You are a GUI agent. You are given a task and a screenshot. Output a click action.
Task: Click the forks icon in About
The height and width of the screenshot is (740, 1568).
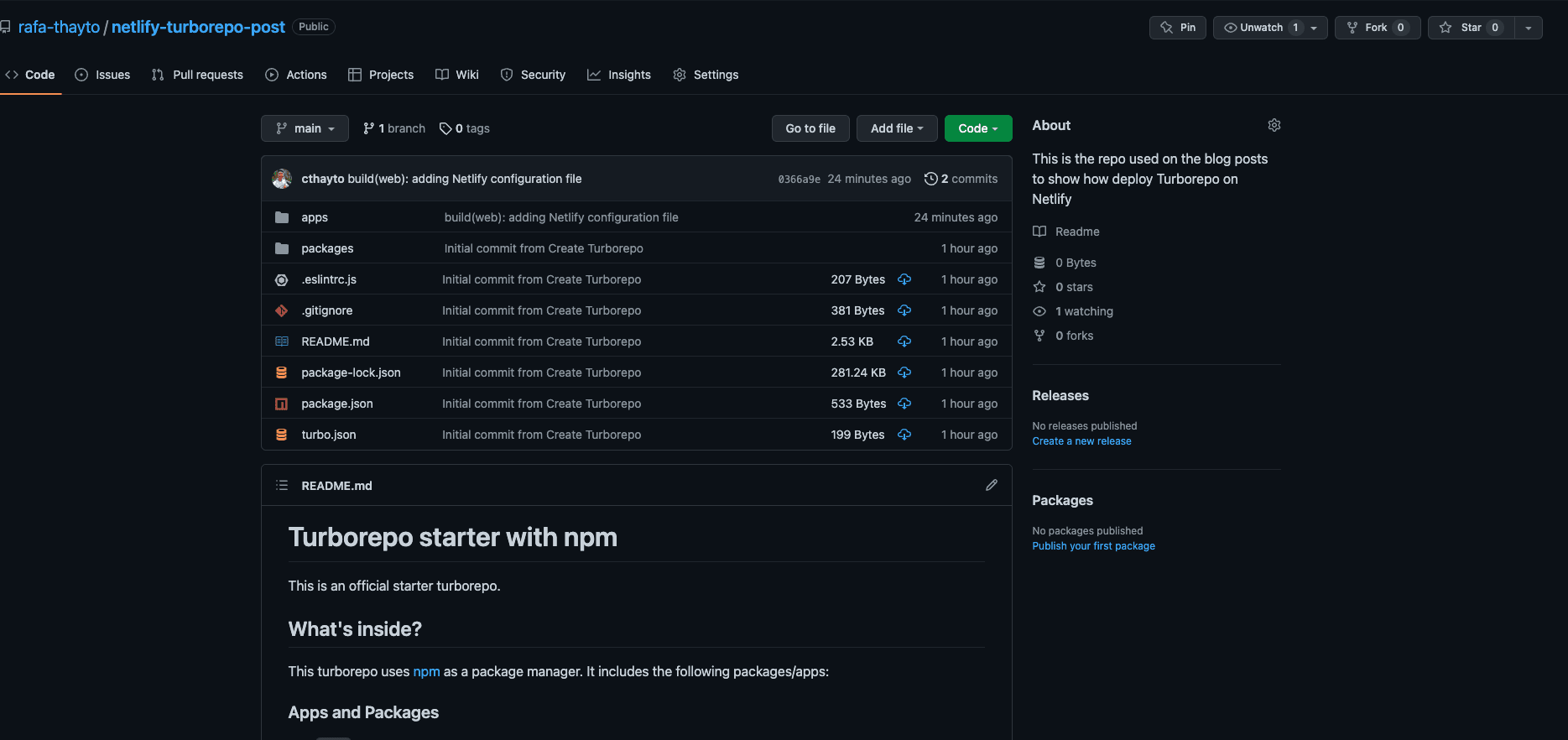1039,336
